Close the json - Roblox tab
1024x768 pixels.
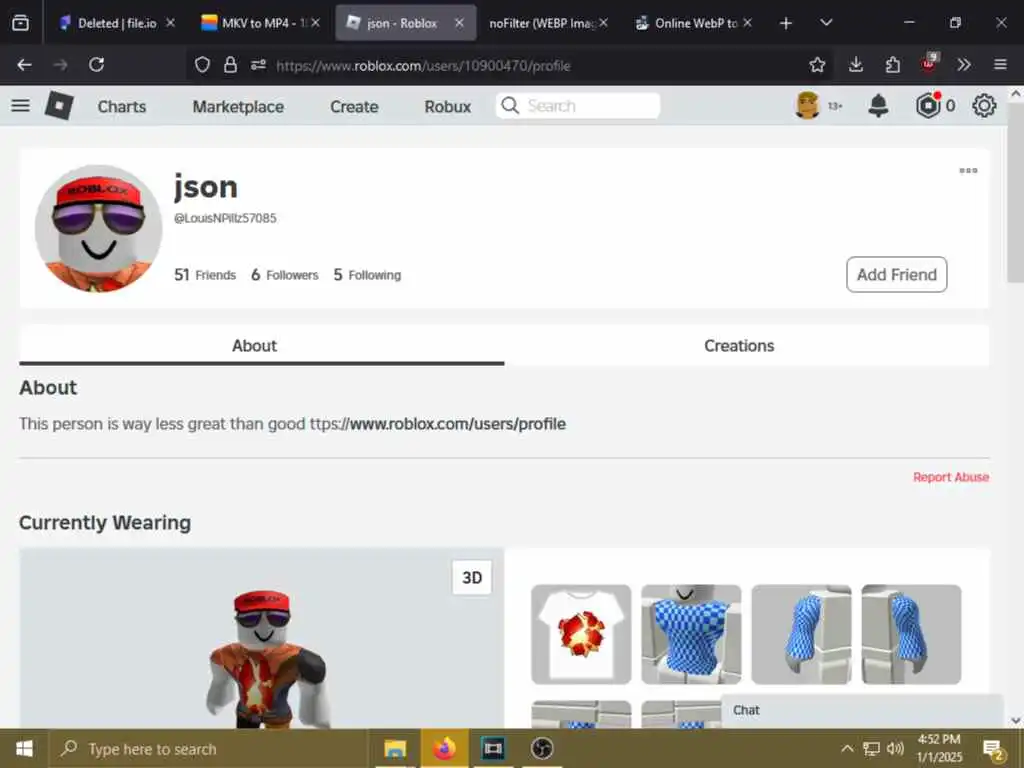click(459, 23)
